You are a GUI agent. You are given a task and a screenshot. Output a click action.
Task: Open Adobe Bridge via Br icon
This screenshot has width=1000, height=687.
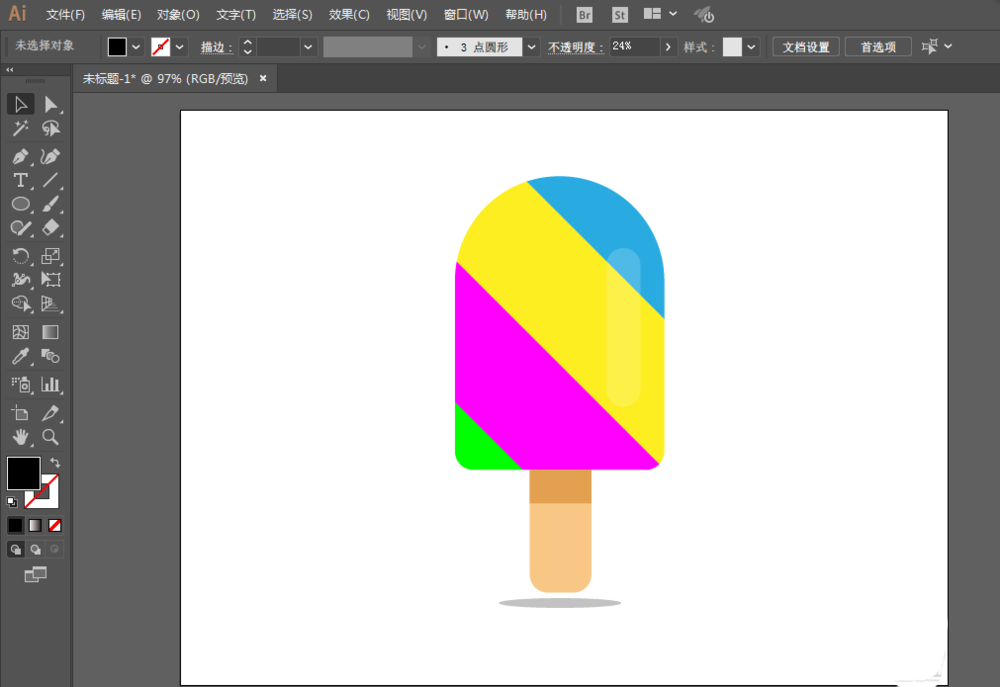coord(584,15)
